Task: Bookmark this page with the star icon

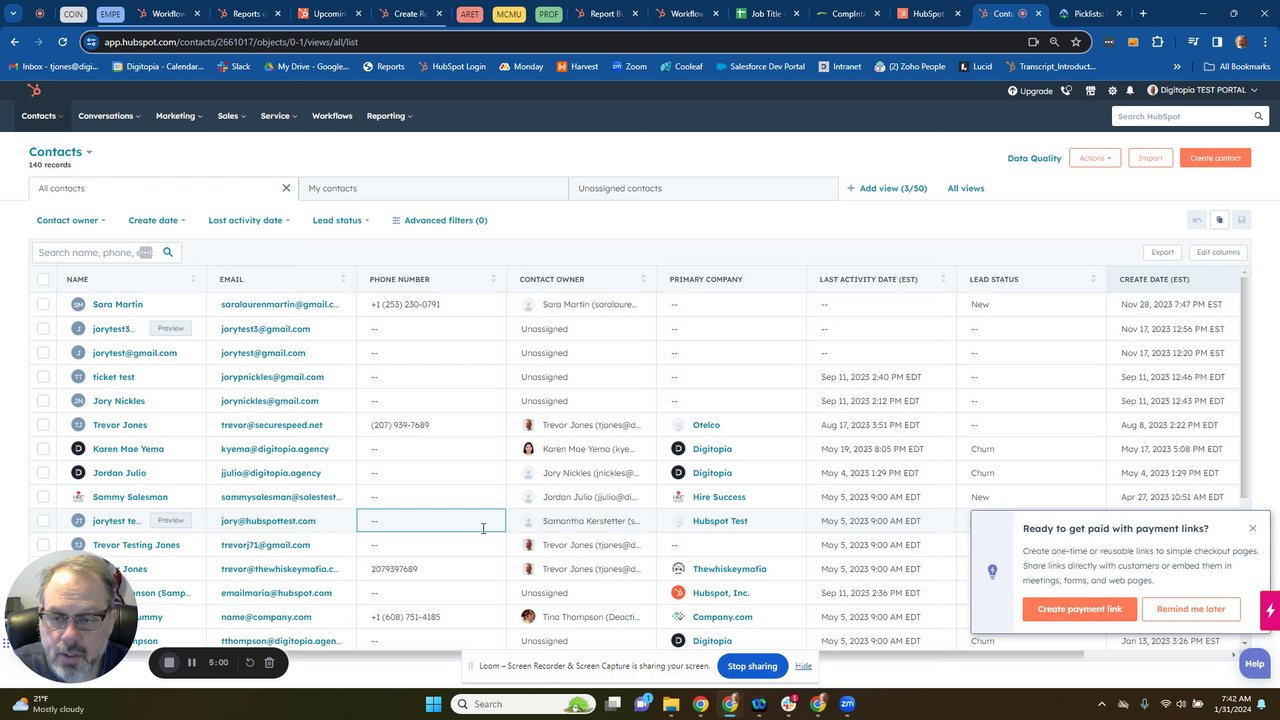Action: pyautogui.click(x=1076, y=42)
